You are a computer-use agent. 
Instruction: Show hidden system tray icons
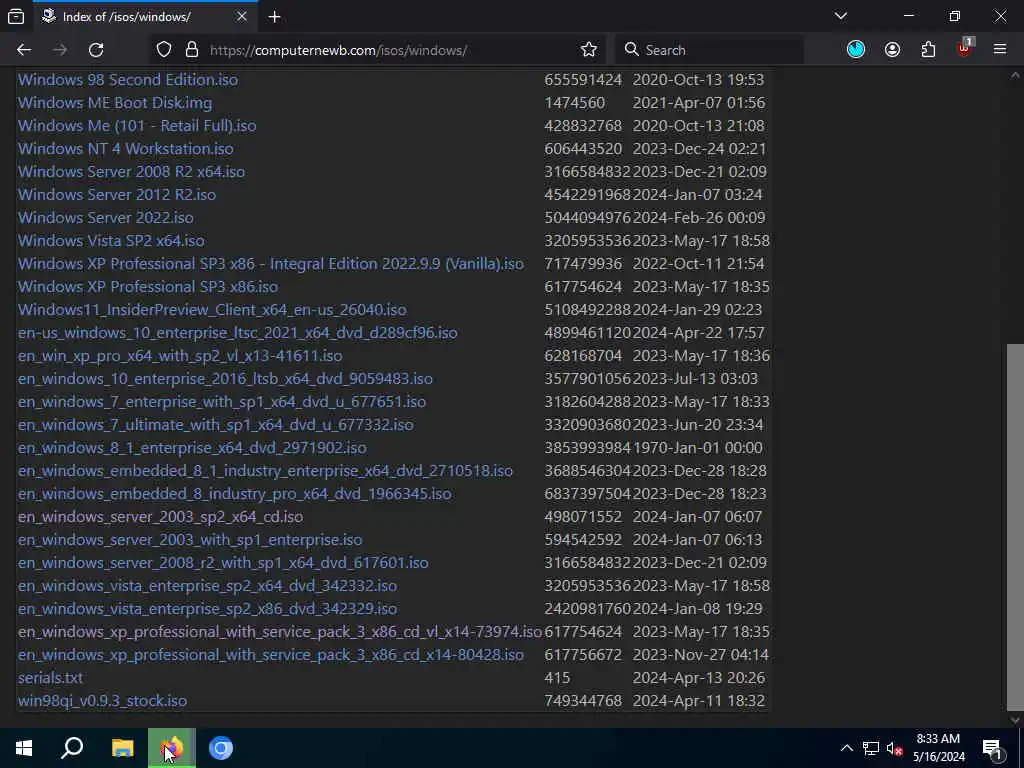[x=846, y=748]
